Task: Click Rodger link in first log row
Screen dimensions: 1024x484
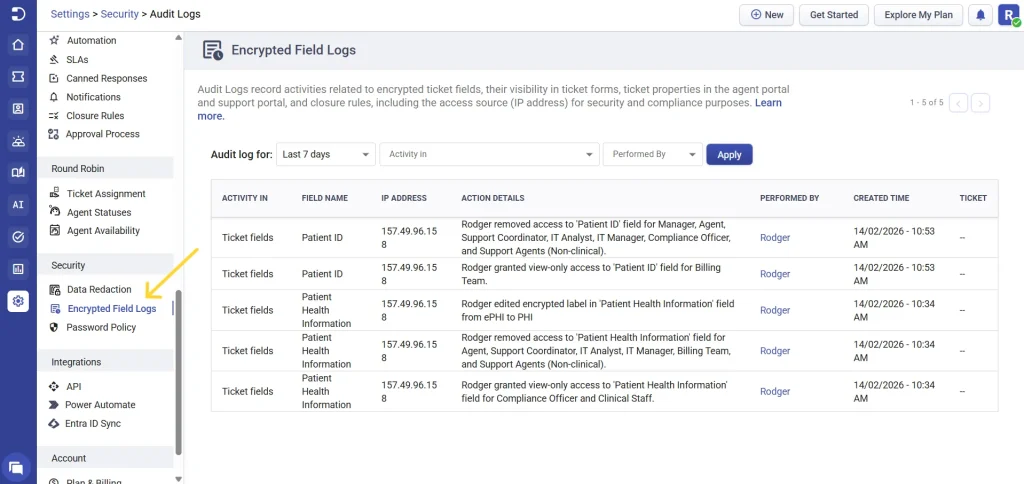Action: [x=775, y=238]
